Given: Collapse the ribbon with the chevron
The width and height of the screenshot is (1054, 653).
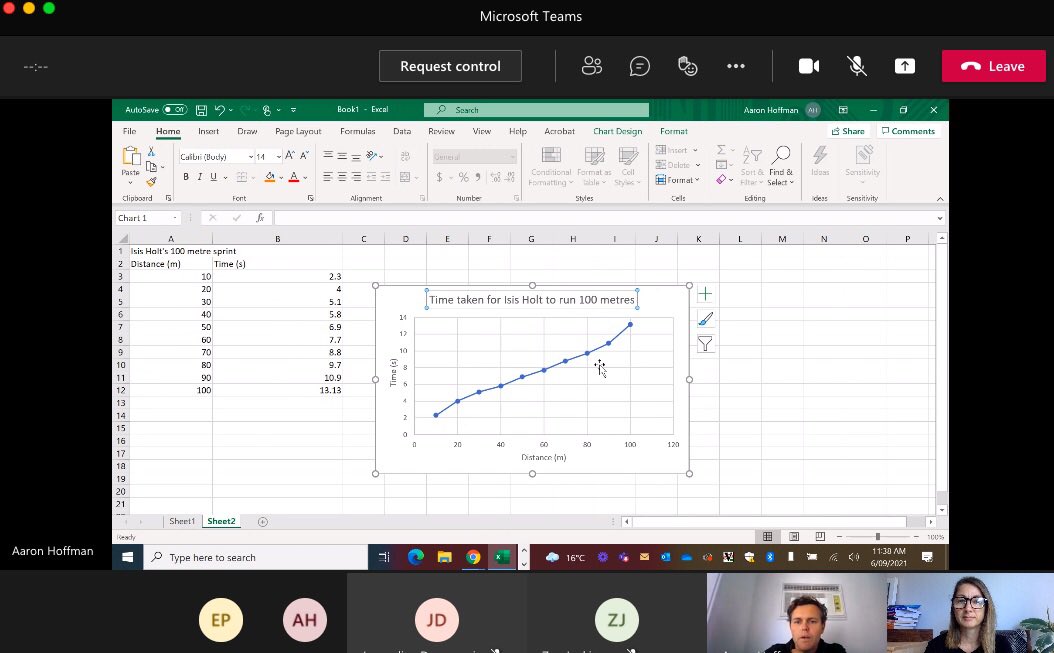Looking at the screenshot, I should coord(940,198).
